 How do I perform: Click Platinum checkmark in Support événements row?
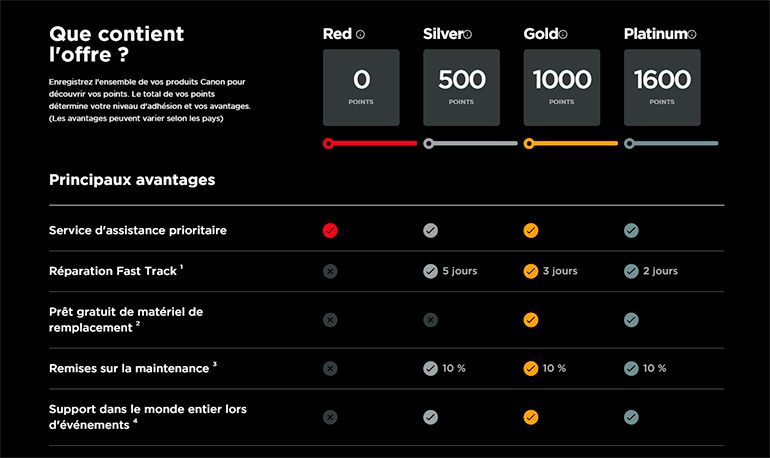point(631,417)
